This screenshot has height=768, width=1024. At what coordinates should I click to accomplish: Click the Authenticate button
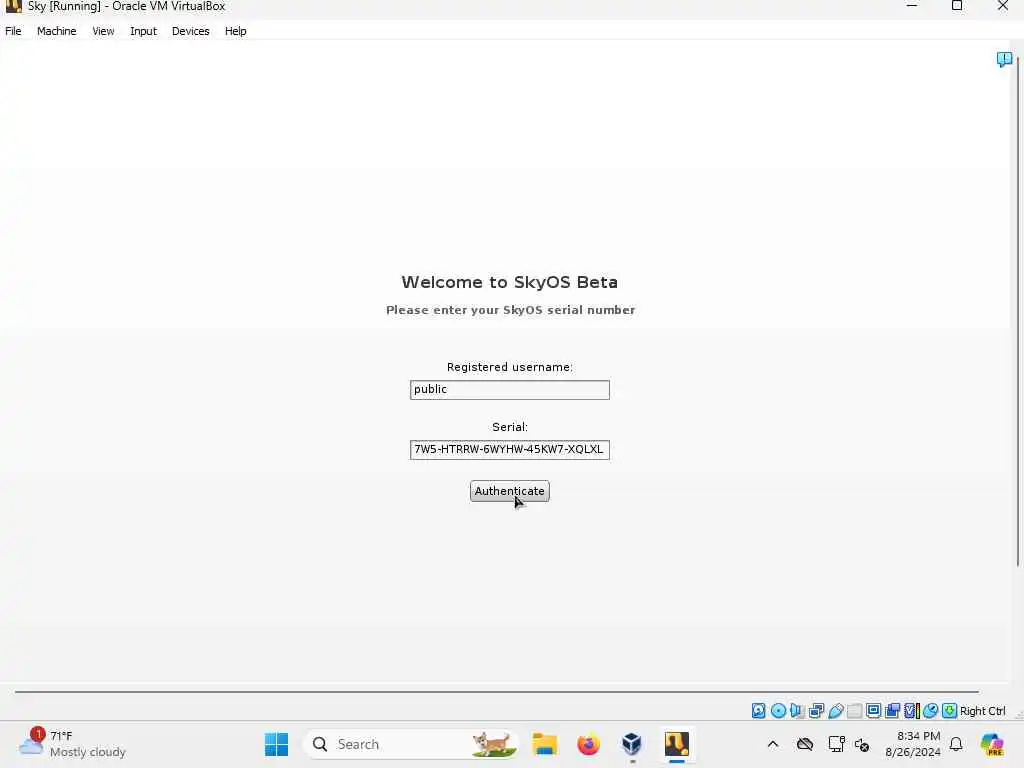(509, 491)
